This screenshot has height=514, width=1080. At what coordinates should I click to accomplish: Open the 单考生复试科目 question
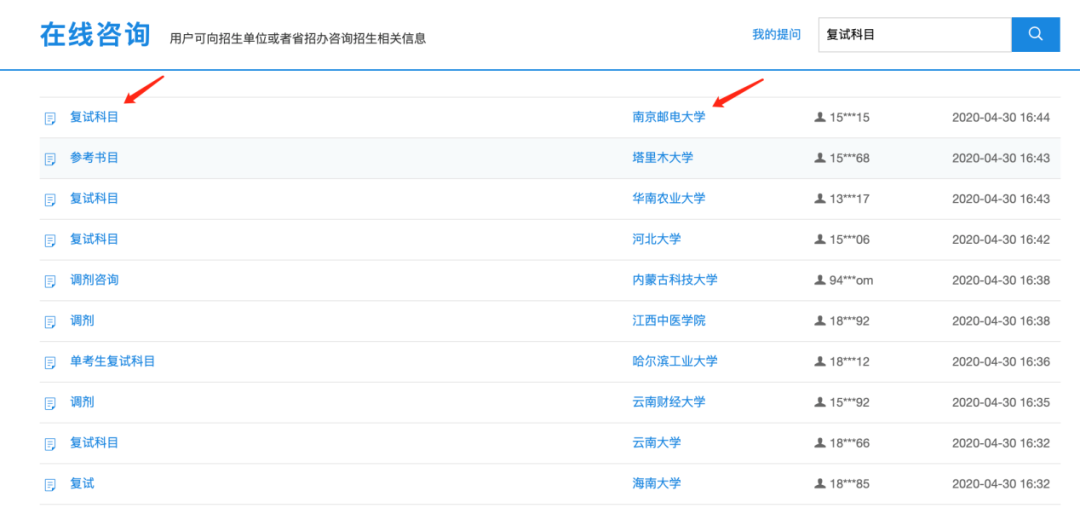(x=112, y=361)
